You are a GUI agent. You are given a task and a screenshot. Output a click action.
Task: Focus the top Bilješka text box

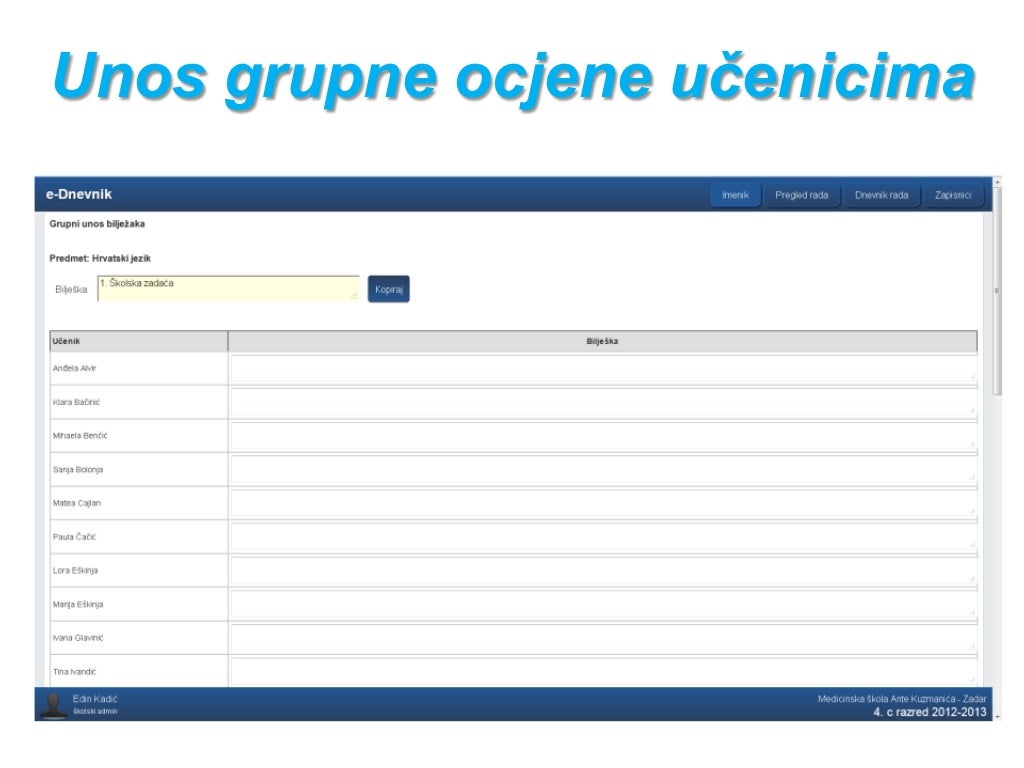[228, 289]
